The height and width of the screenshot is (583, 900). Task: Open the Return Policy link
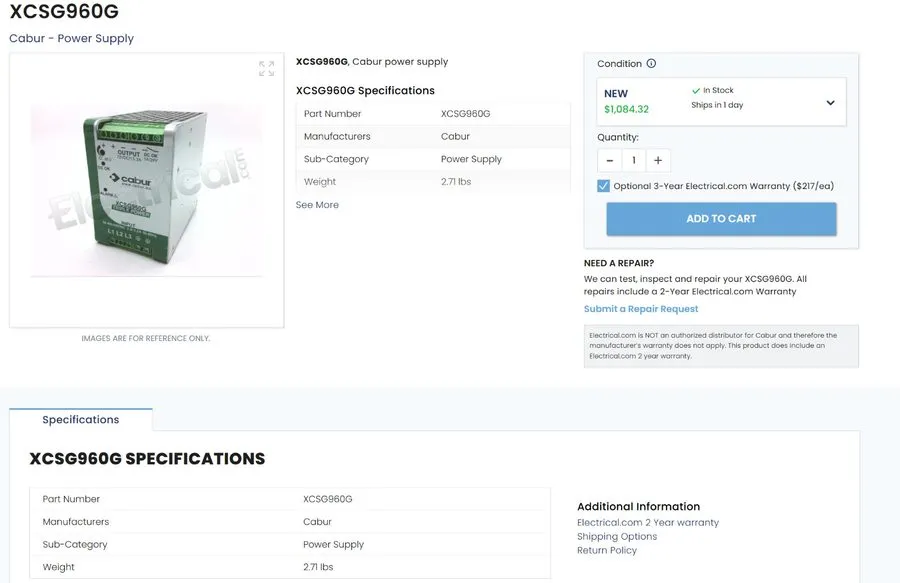pos(607,550)
